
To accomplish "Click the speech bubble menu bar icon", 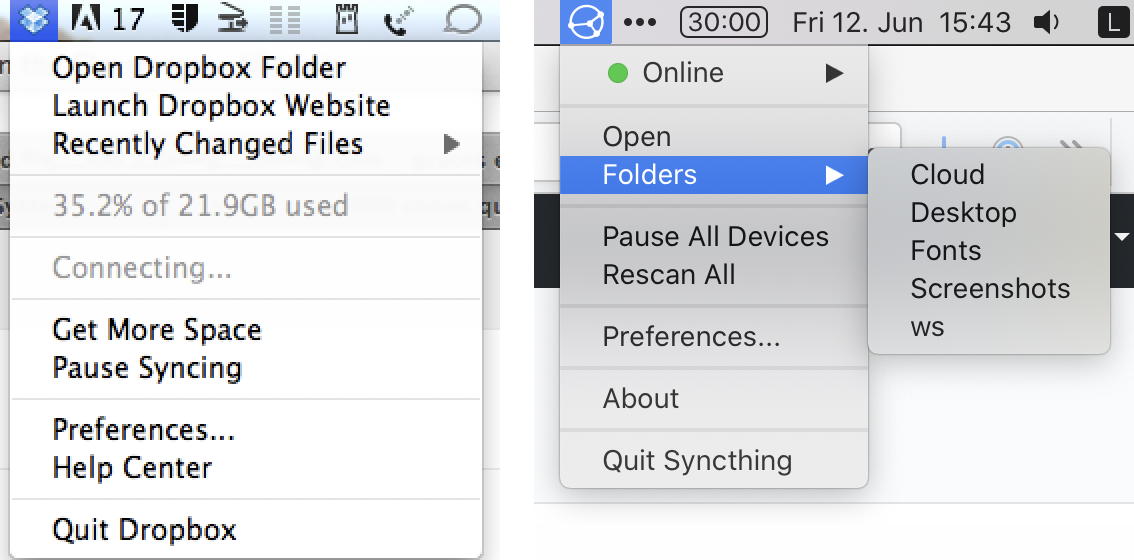I will pyautogui.click(x=462, y=19).
